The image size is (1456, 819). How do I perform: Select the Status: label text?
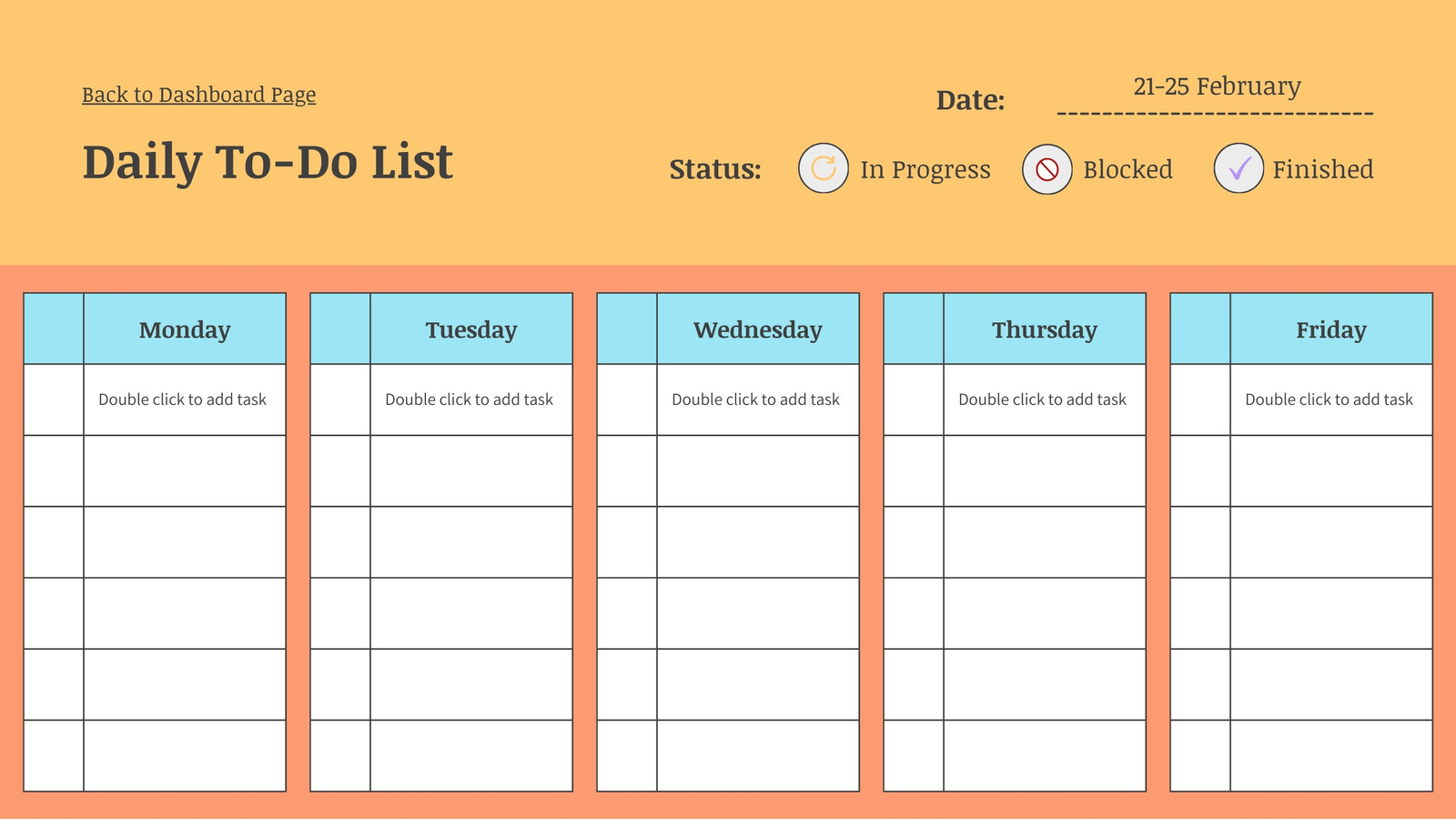tap(715, 169)
